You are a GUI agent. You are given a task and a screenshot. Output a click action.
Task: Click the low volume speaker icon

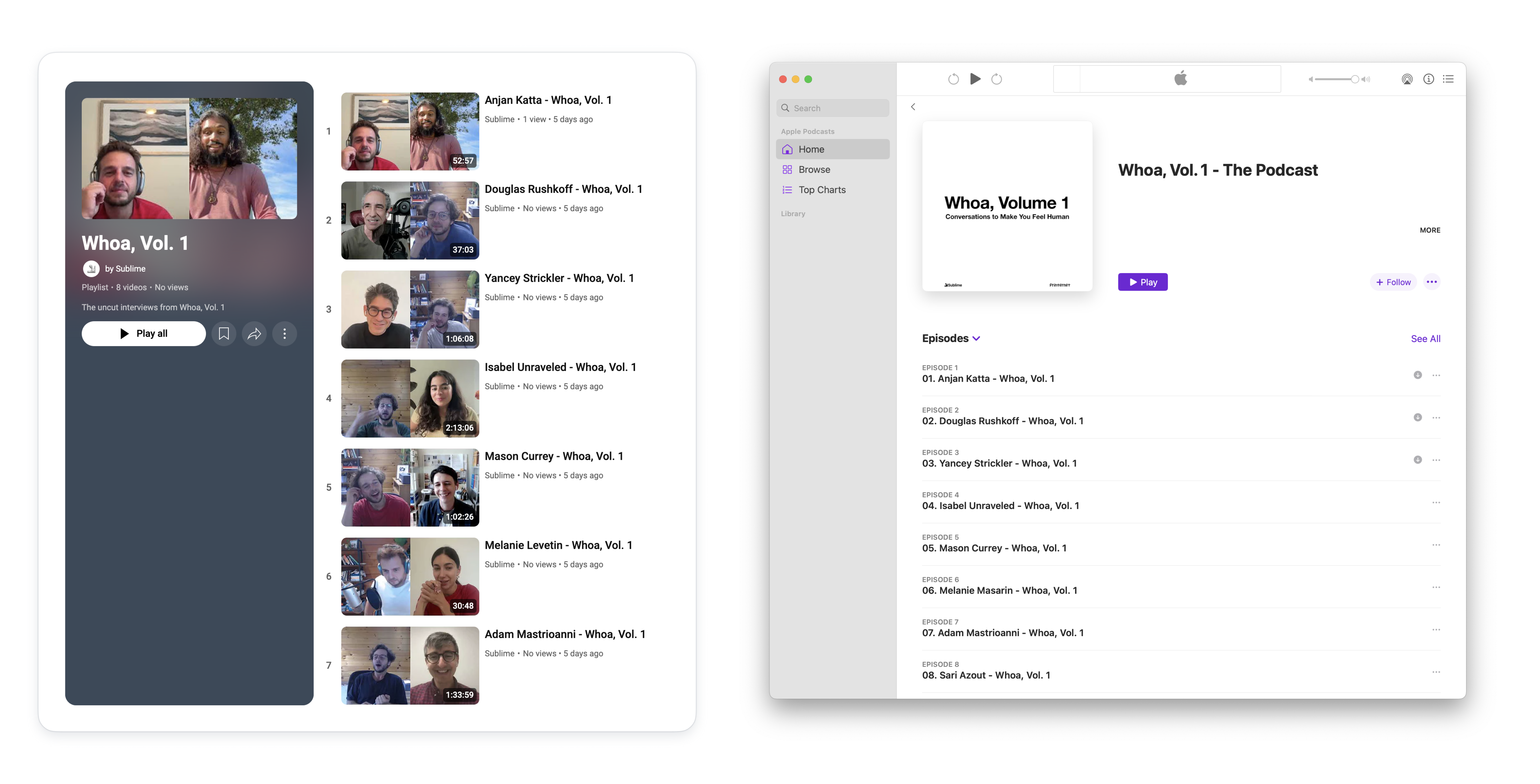tap(1310, 79)
